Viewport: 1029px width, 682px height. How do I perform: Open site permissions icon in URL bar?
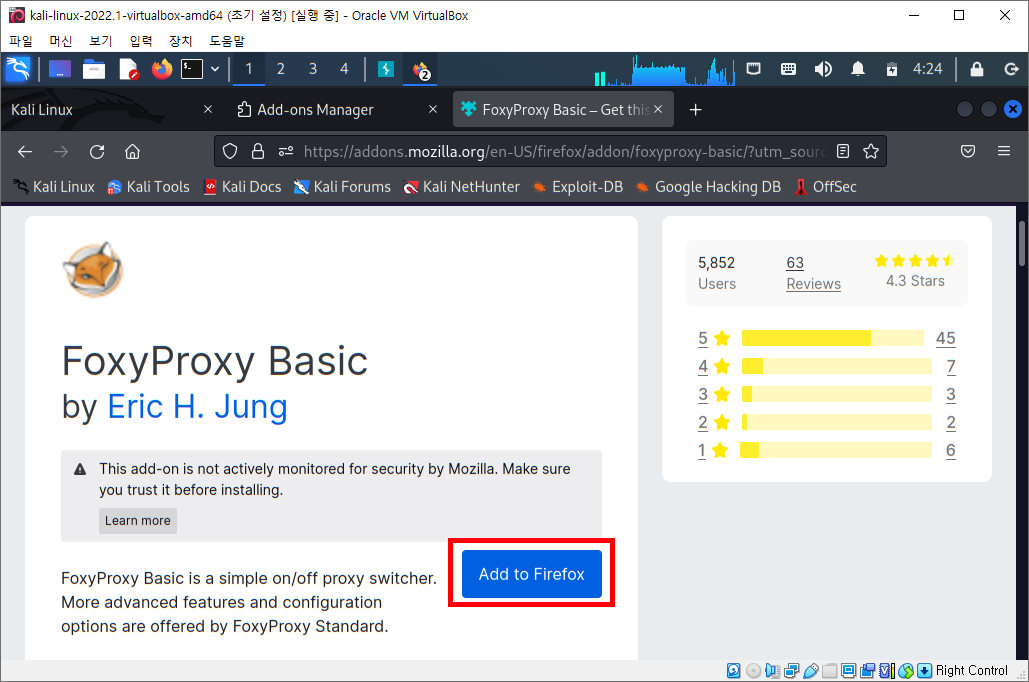click(285, 152)
